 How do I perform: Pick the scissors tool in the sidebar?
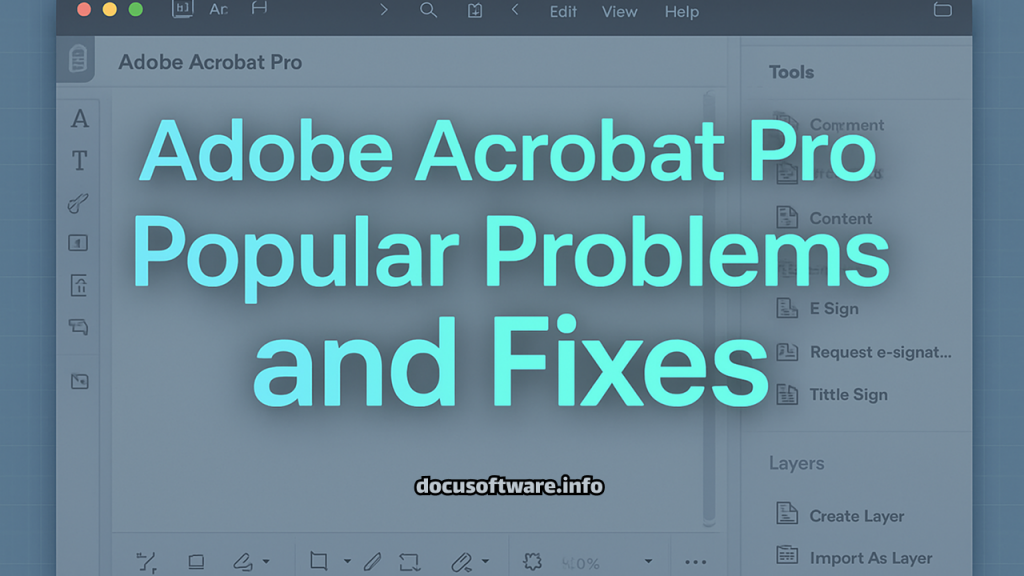[79, 201]
